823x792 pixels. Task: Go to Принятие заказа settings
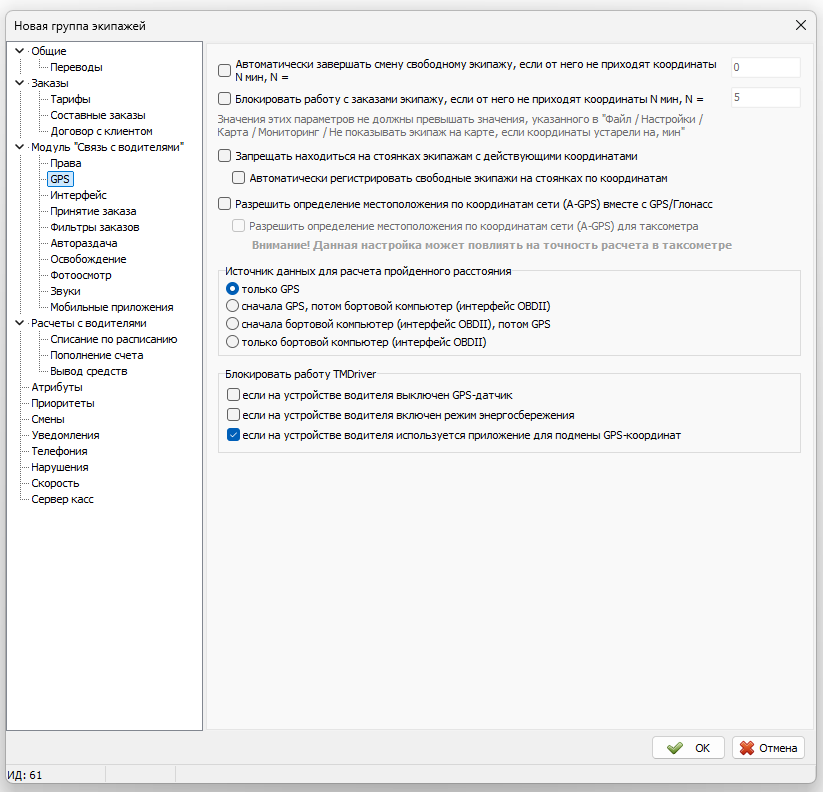click(93, 211)
